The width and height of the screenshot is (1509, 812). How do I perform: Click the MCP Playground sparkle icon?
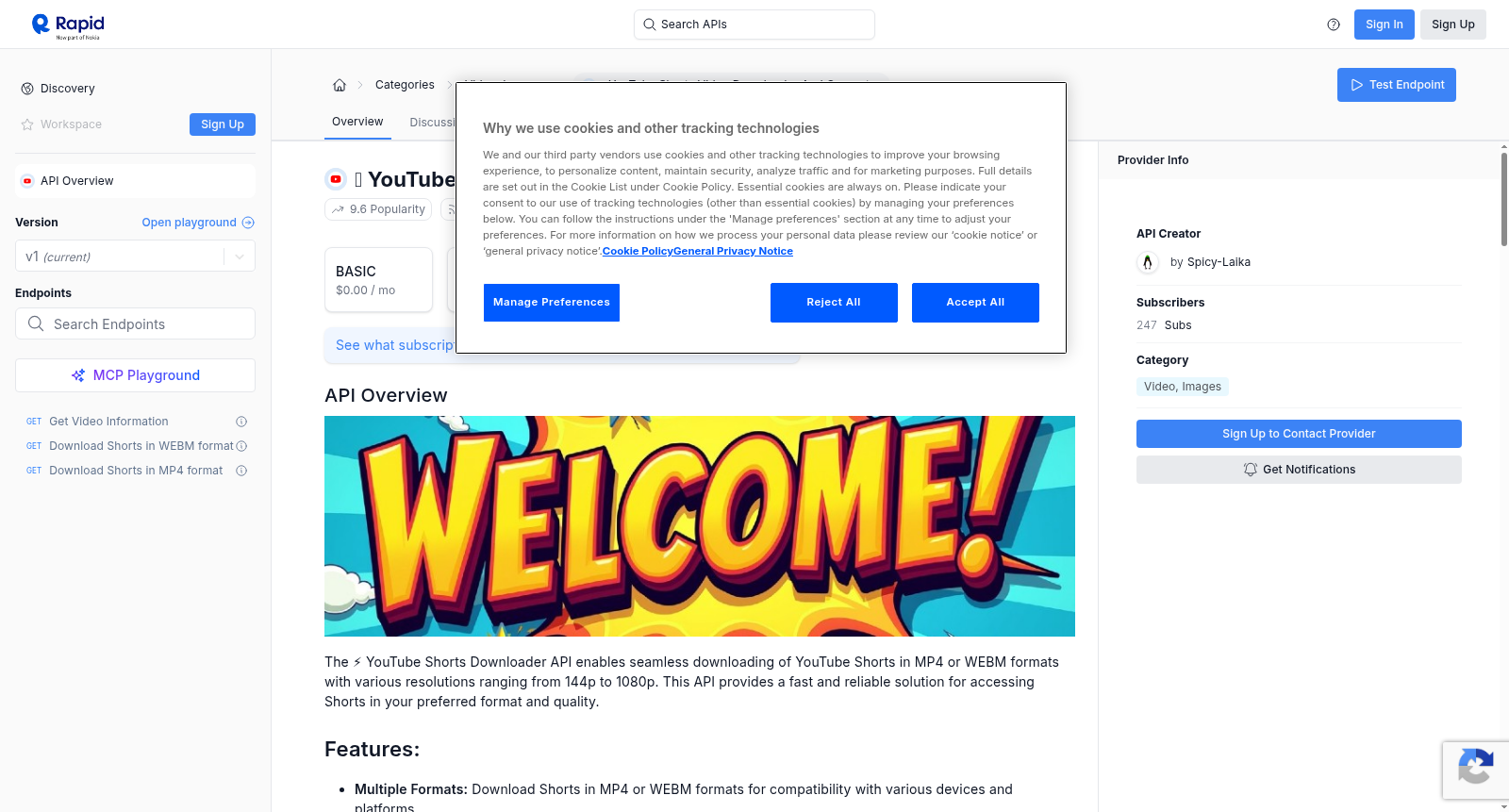(78, 375)
